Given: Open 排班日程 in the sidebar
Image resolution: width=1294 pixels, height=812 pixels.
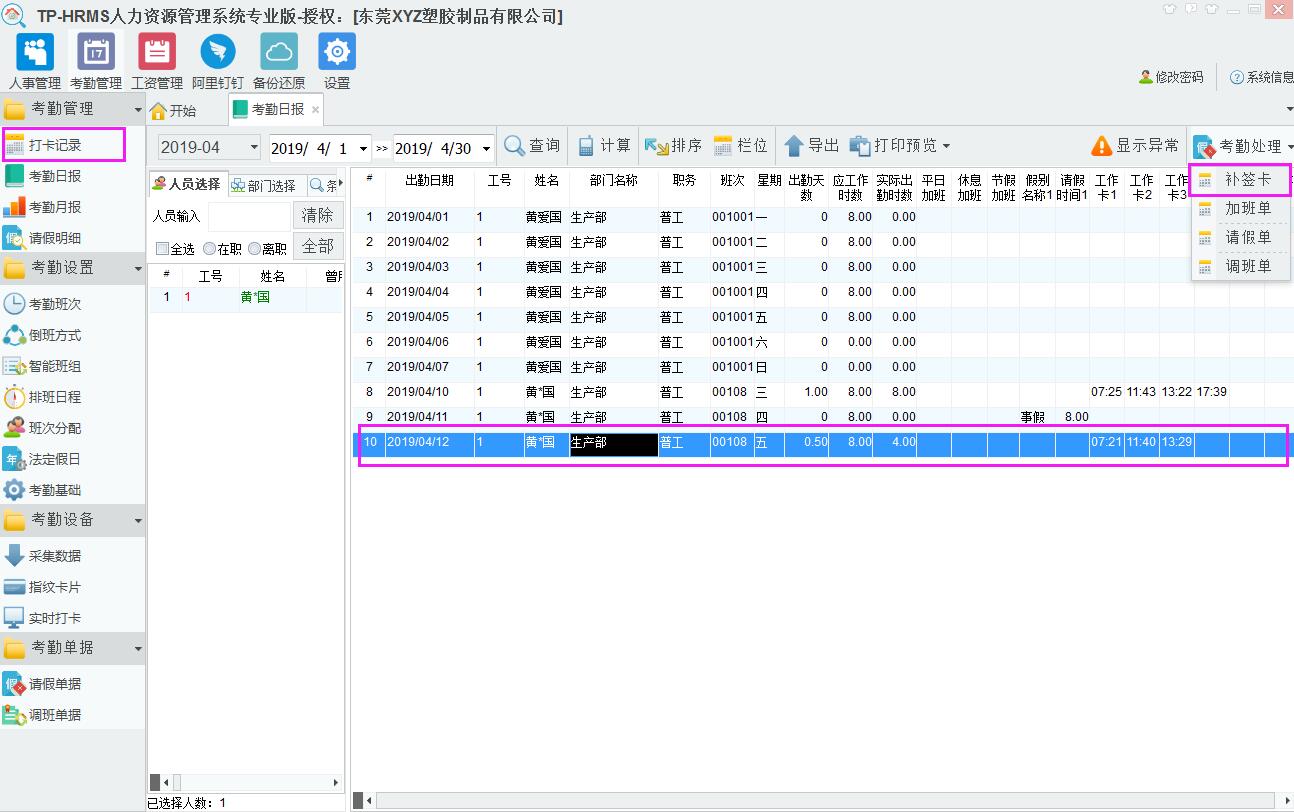Looking at the screenshot, I should coord(55,397).
